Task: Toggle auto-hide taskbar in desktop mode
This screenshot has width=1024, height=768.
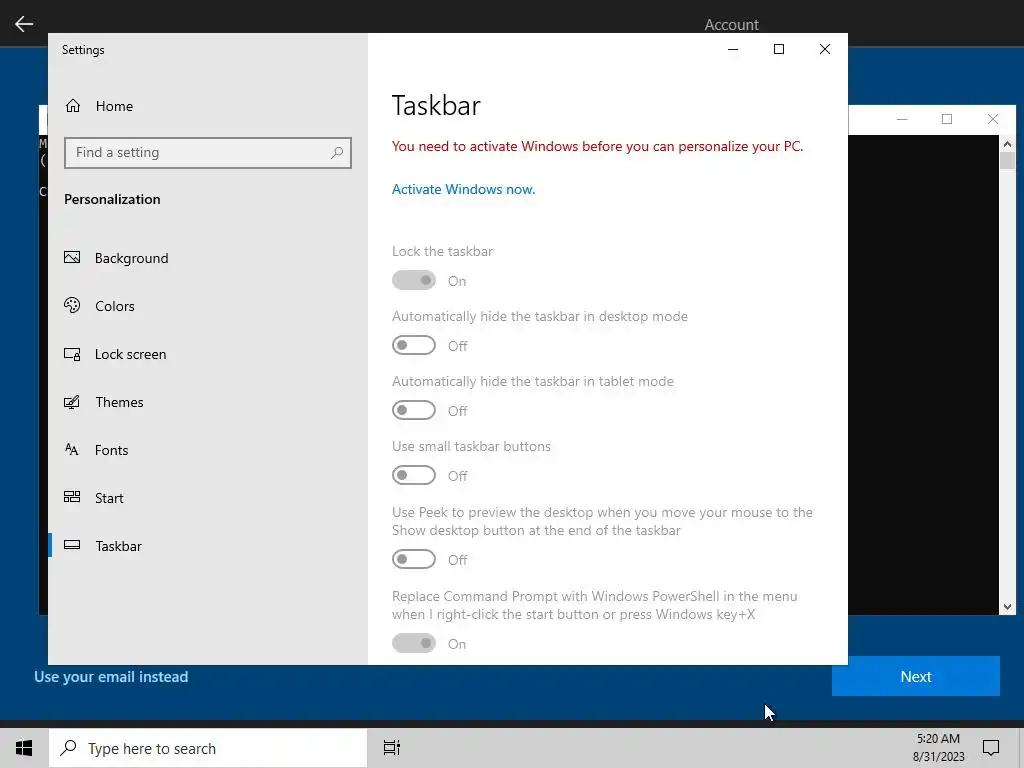Action: 413,345
